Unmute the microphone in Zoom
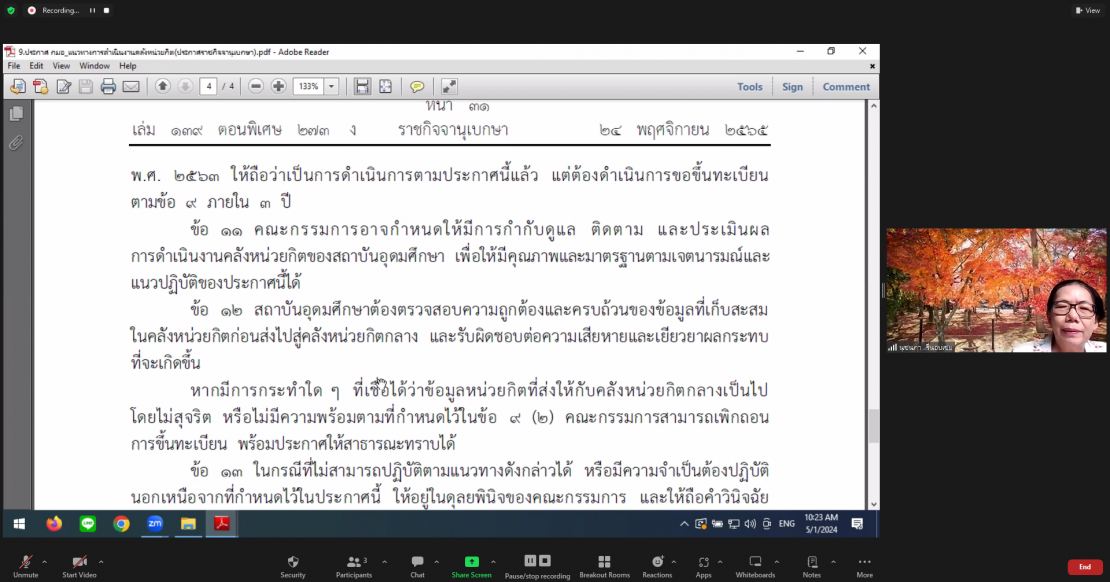1110x582 pixels. tap(25, 566)
